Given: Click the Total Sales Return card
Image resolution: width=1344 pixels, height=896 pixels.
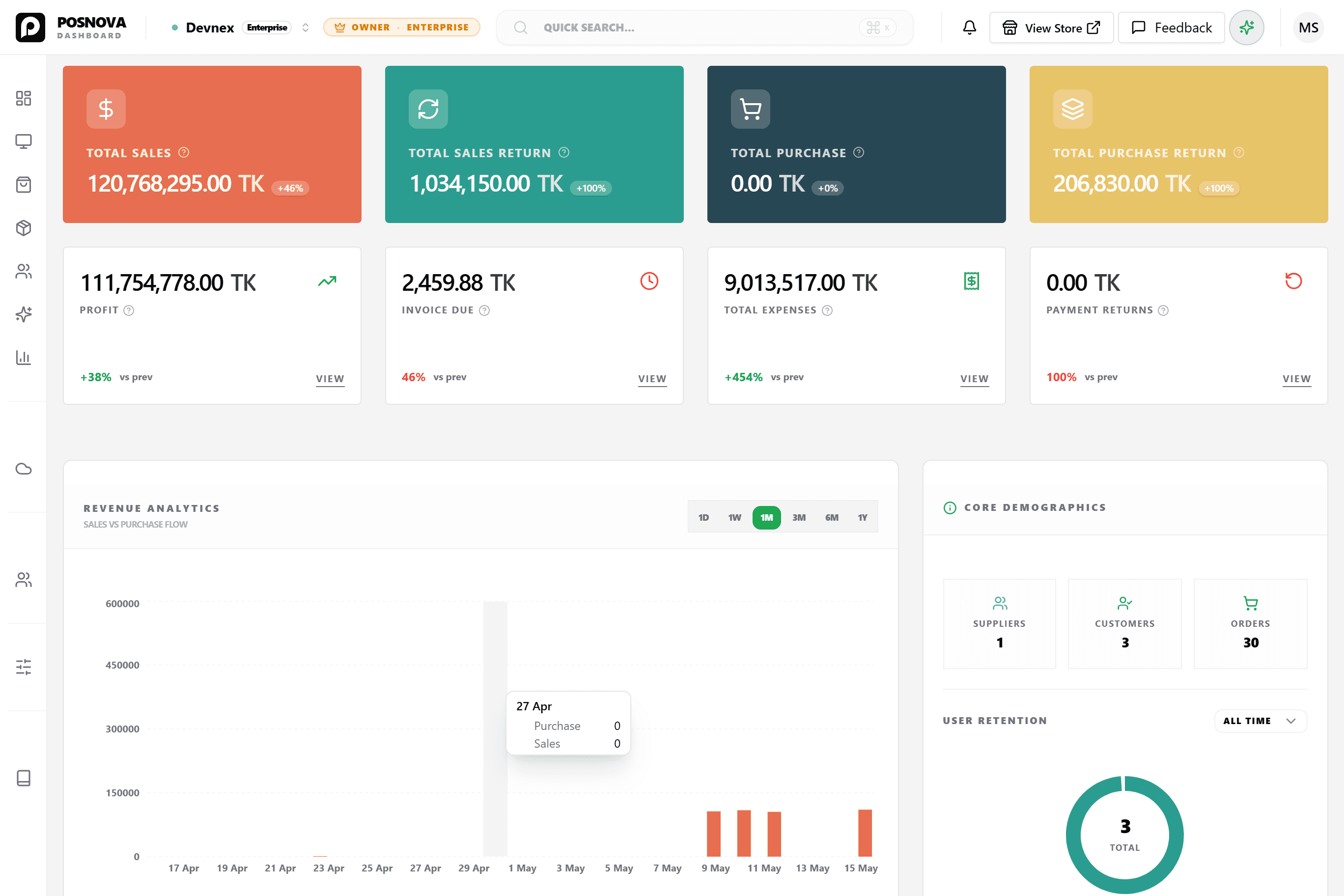Looking at the screenshot, I should 534,144.
